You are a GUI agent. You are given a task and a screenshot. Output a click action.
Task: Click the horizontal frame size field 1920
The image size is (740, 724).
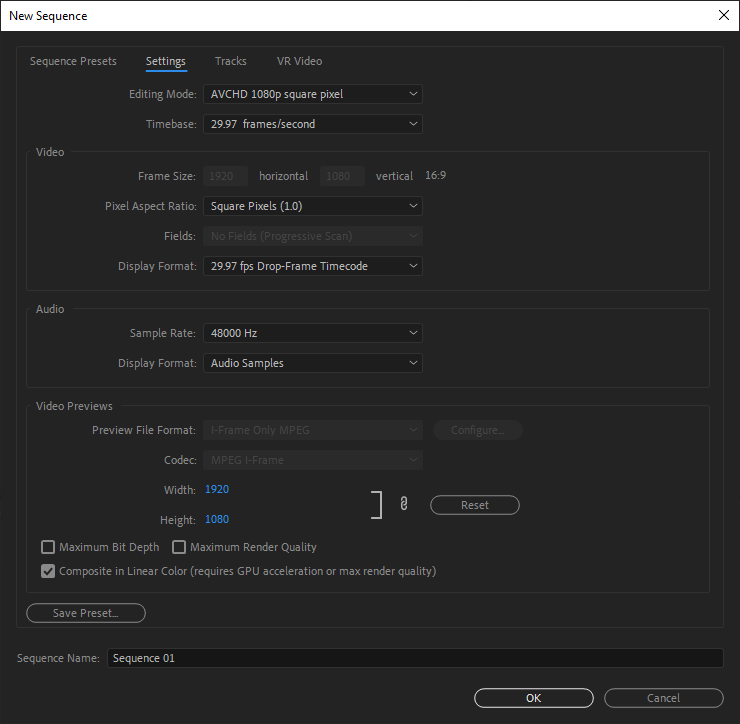[226, 176]
